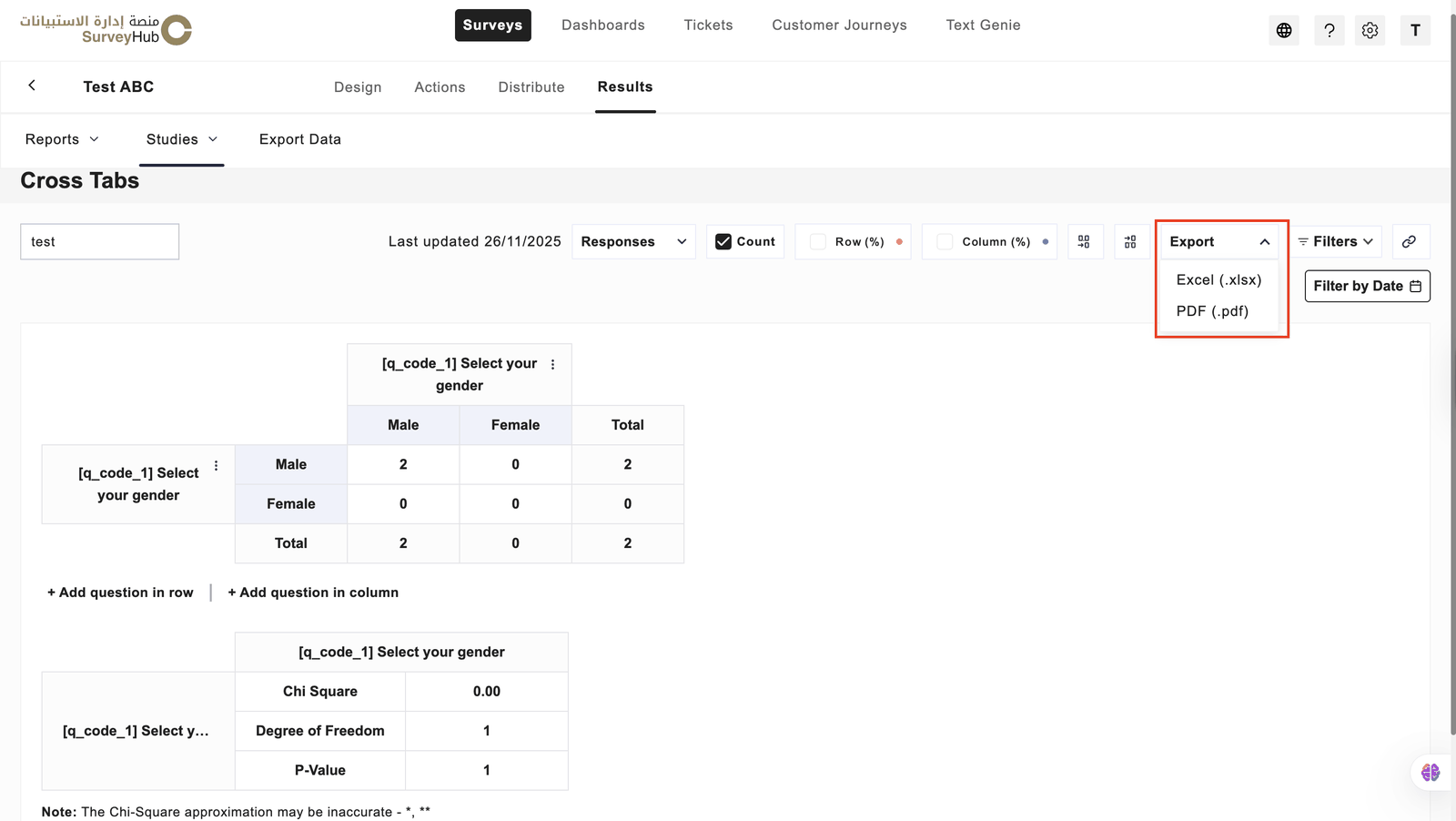The width and height of the screenshot is (1456, 821).
Task: Switch to the Actions tab
Action: pyautogui.click(x=440, y=86)
